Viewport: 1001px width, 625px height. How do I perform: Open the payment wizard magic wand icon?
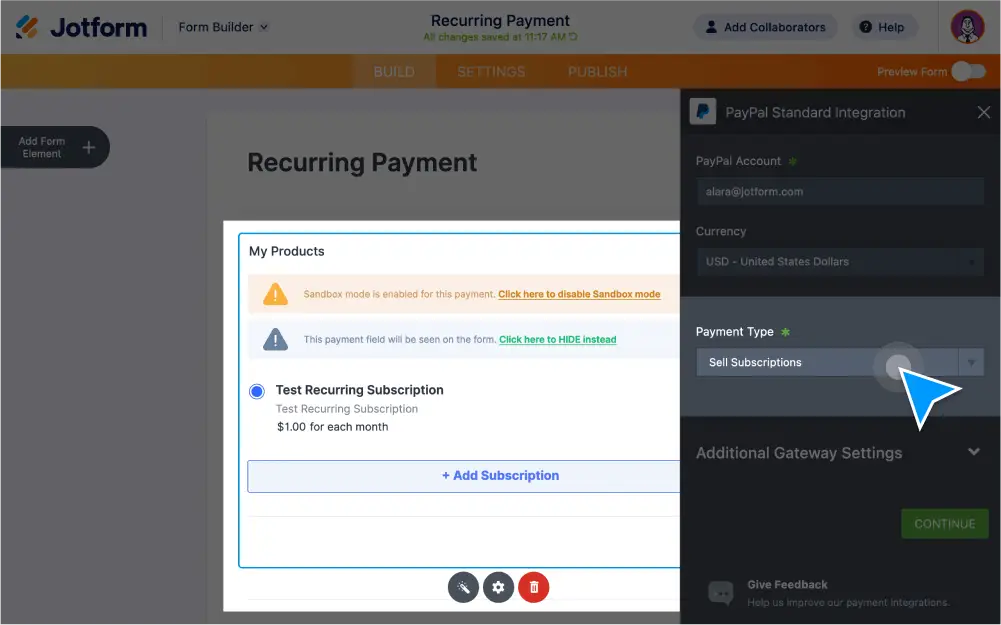pyautogui.click(x=463, y=587)
